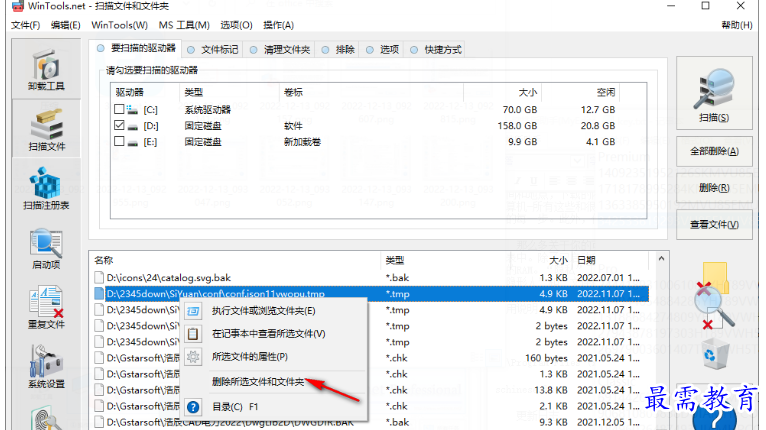
Task: Click the E: drive icon
Action: coord(132,142)
